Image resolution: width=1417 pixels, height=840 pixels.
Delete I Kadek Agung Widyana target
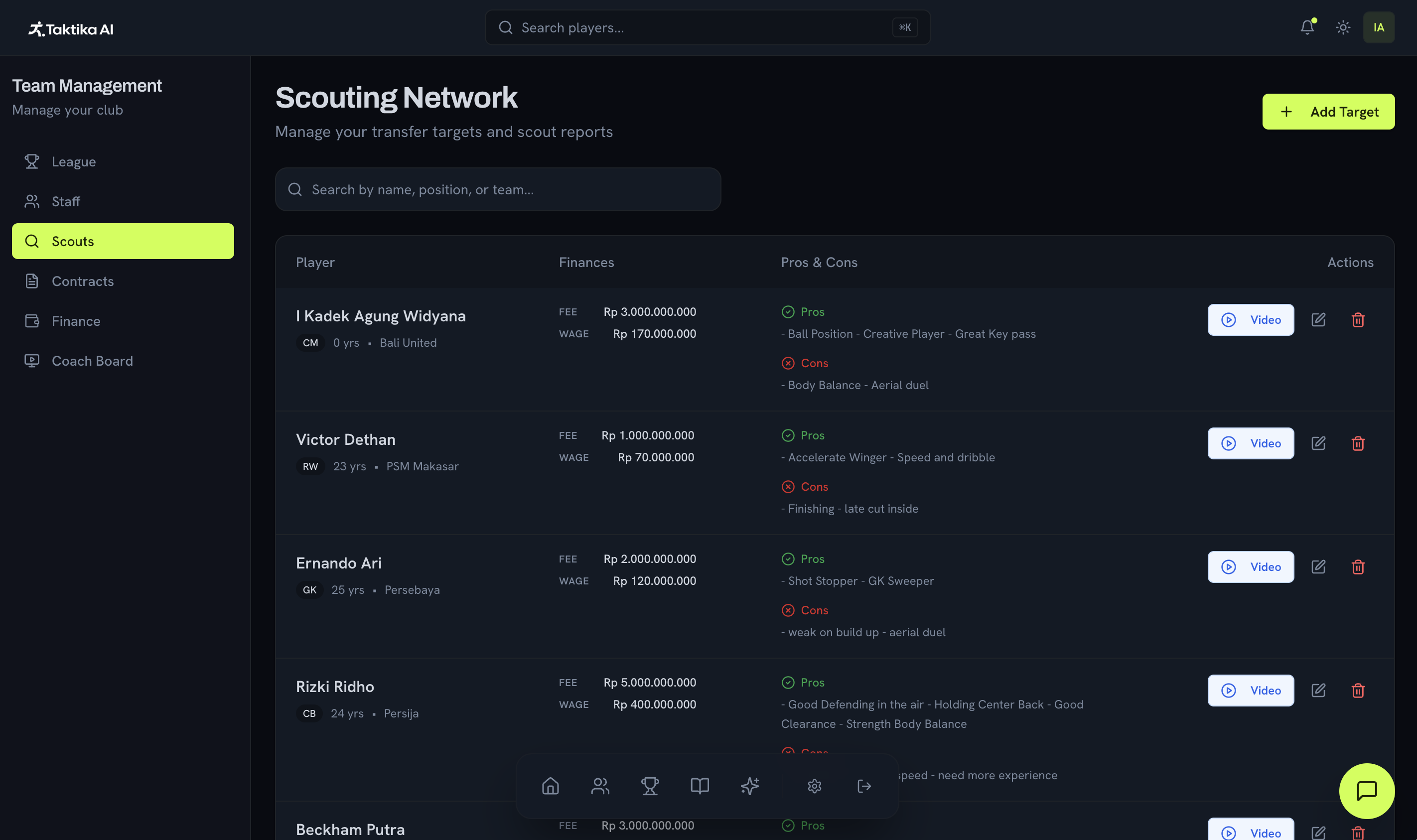1358,320
